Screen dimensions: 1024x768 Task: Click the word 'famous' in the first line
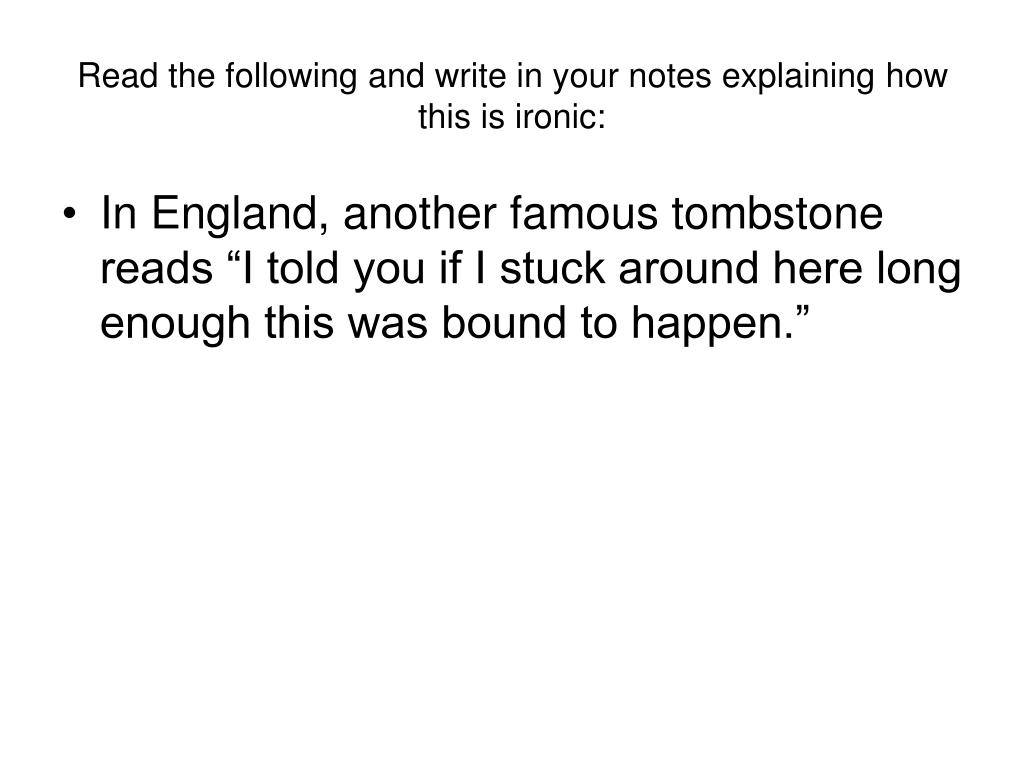coord(583,213)
